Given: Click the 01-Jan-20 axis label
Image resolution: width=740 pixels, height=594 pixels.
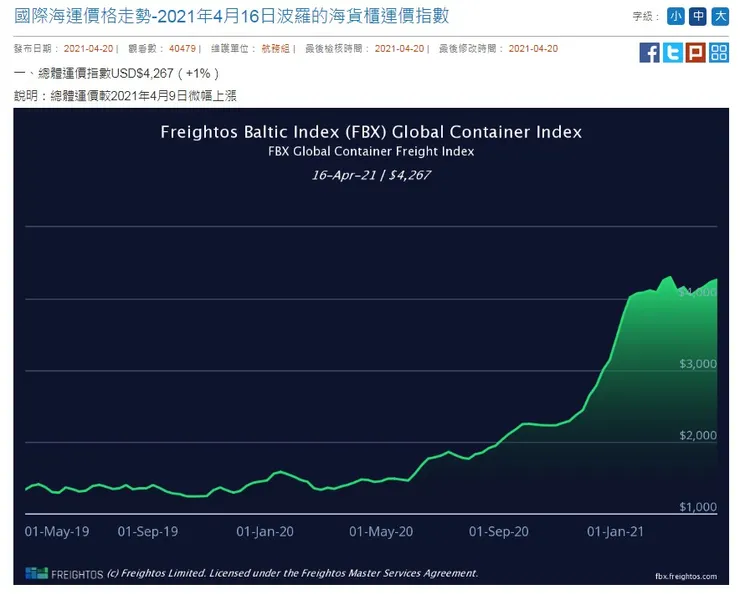Looking at the screenshot, I should point(265,532).
